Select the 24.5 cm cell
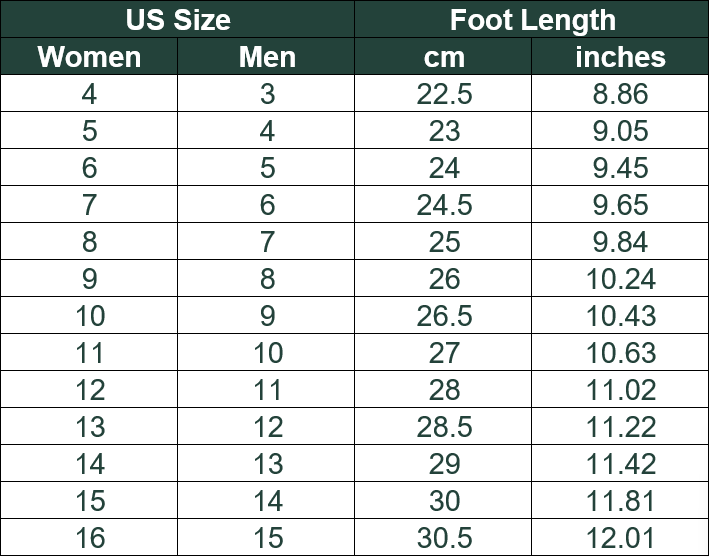Image resolution: width=709 pixels, height=557 pixels. [444, 206]
